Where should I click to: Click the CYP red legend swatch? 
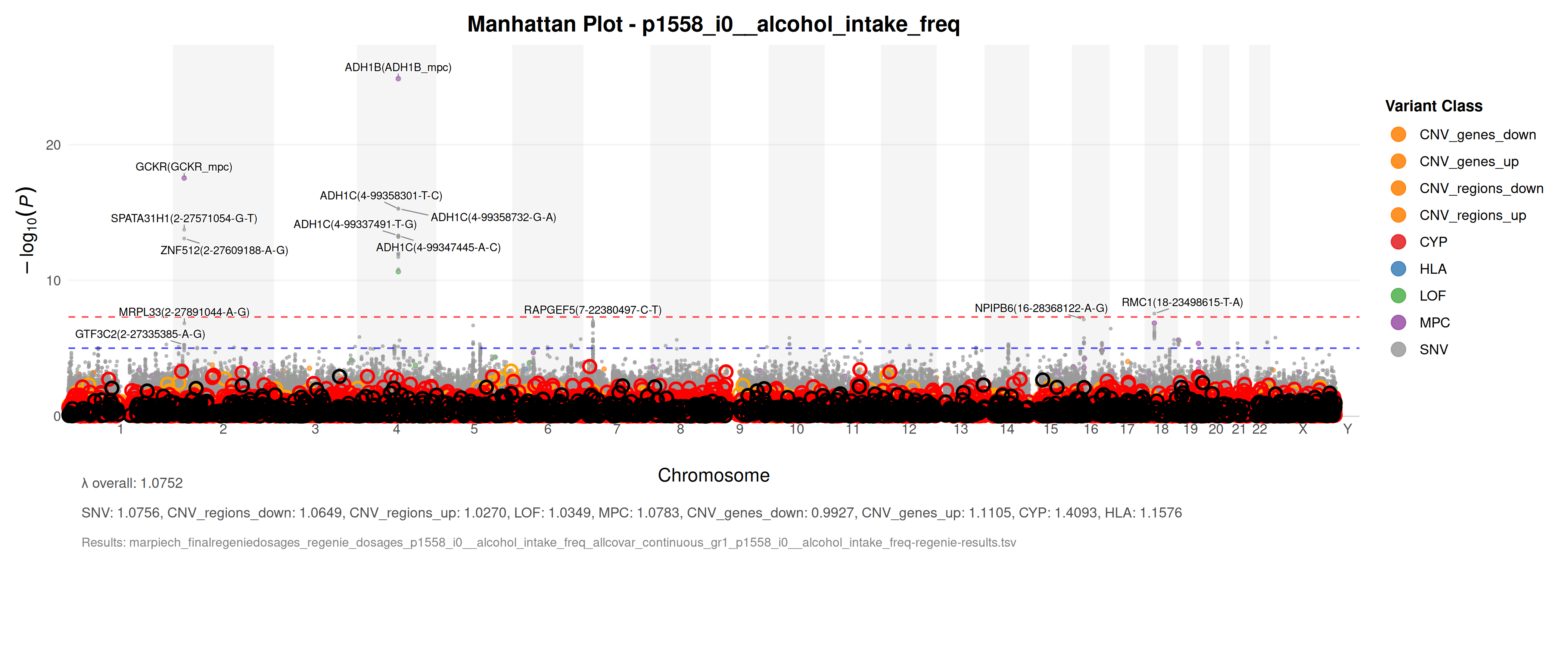coord(1398,242)
